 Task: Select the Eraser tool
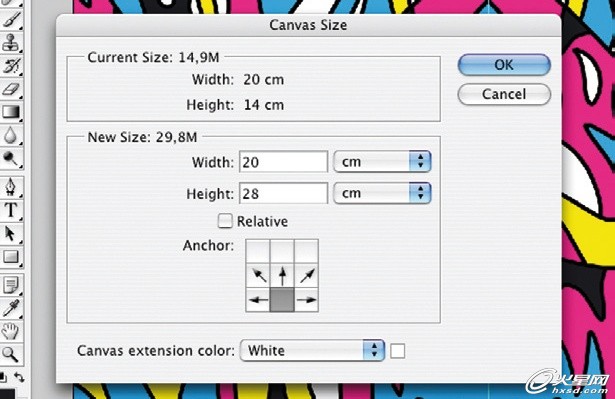coord(11,89)
